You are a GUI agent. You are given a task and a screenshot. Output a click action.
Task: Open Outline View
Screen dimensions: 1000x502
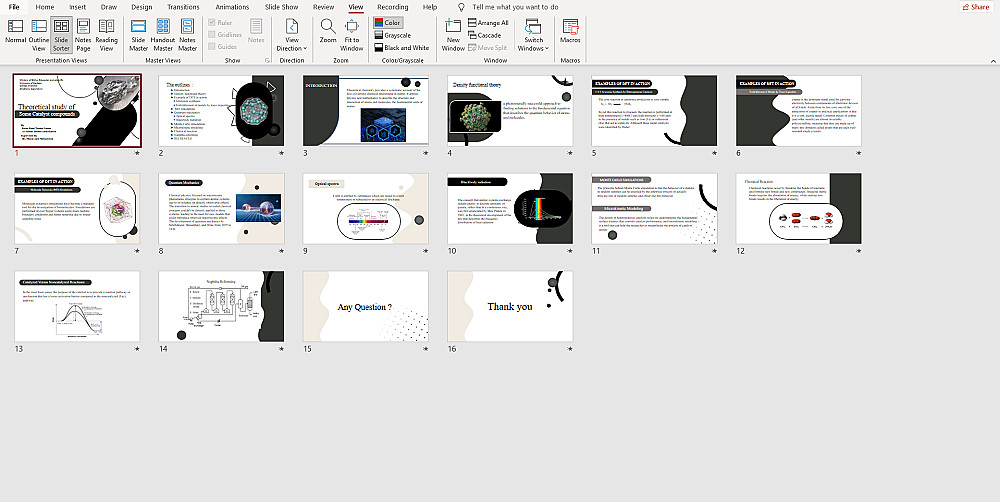[39, 35]
